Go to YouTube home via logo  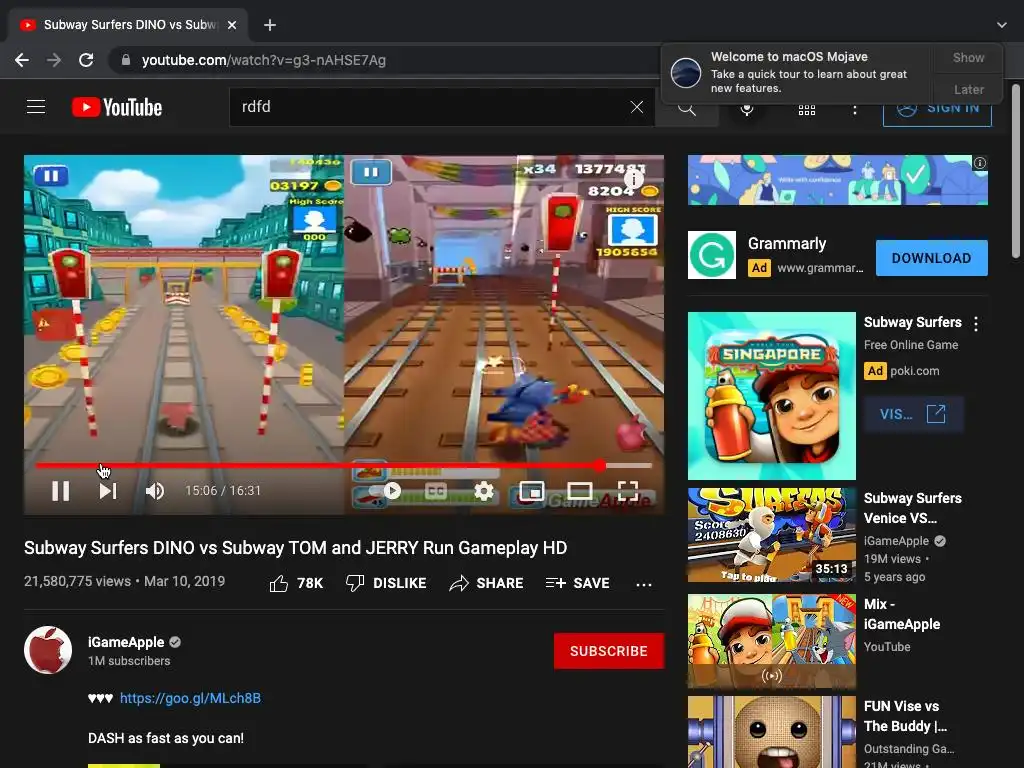click(x=117, y=107)
